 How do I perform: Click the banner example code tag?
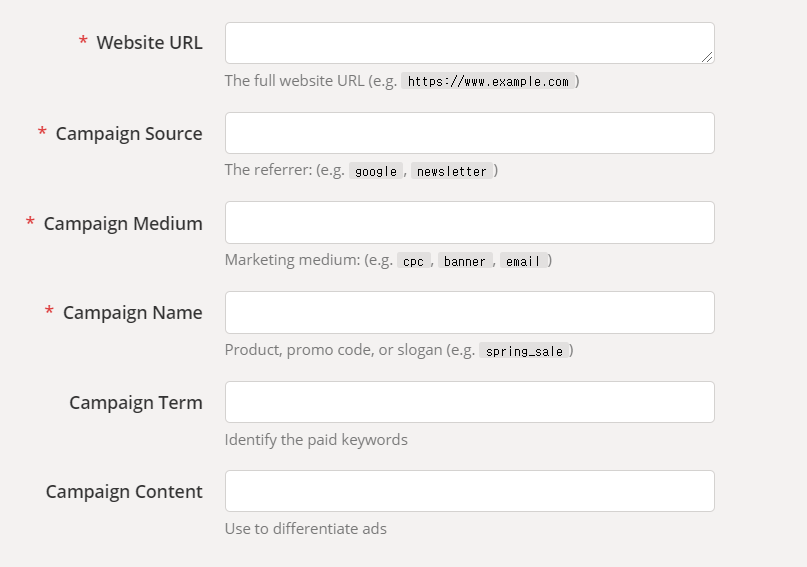[x=465, y=261]
